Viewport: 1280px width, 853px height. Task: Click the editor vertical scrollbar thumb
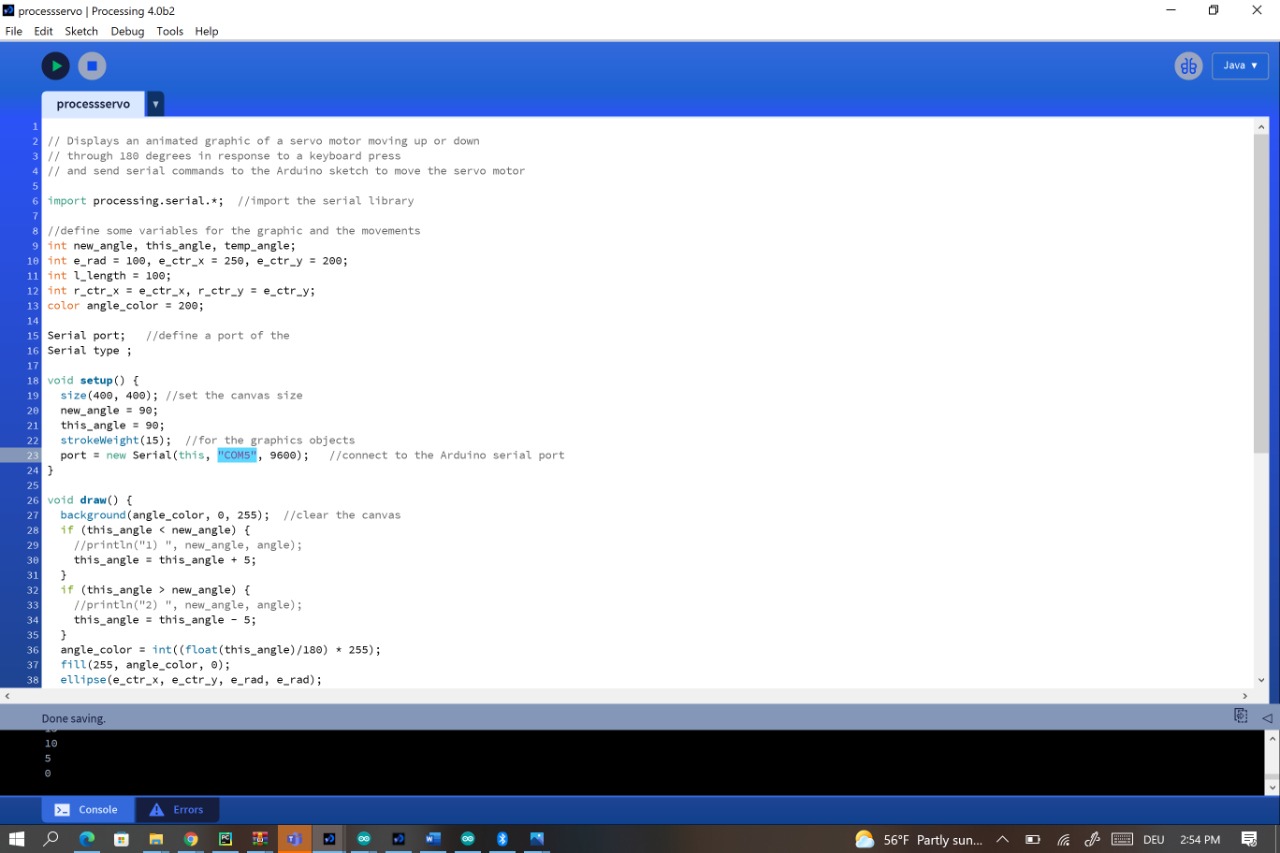coord(1260,293)
